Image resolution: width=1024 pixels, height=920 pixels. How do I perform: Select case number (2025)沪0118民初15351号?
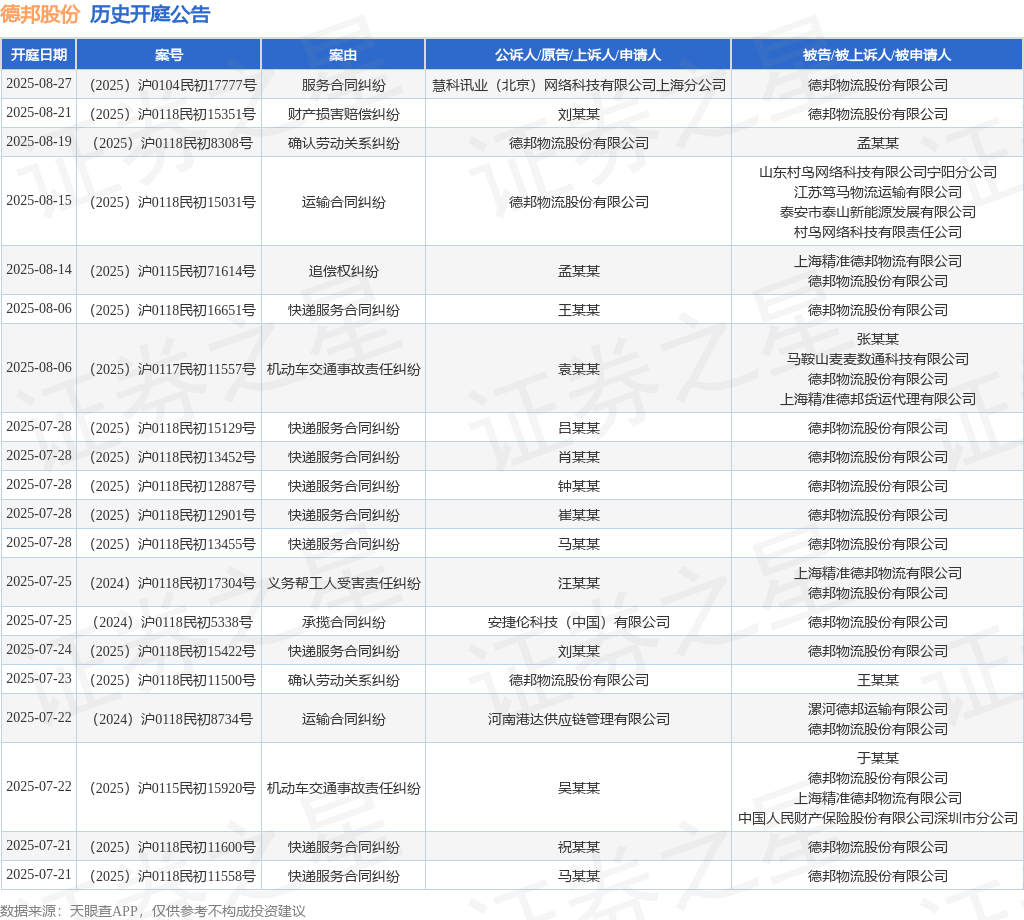tap(172, 114)
